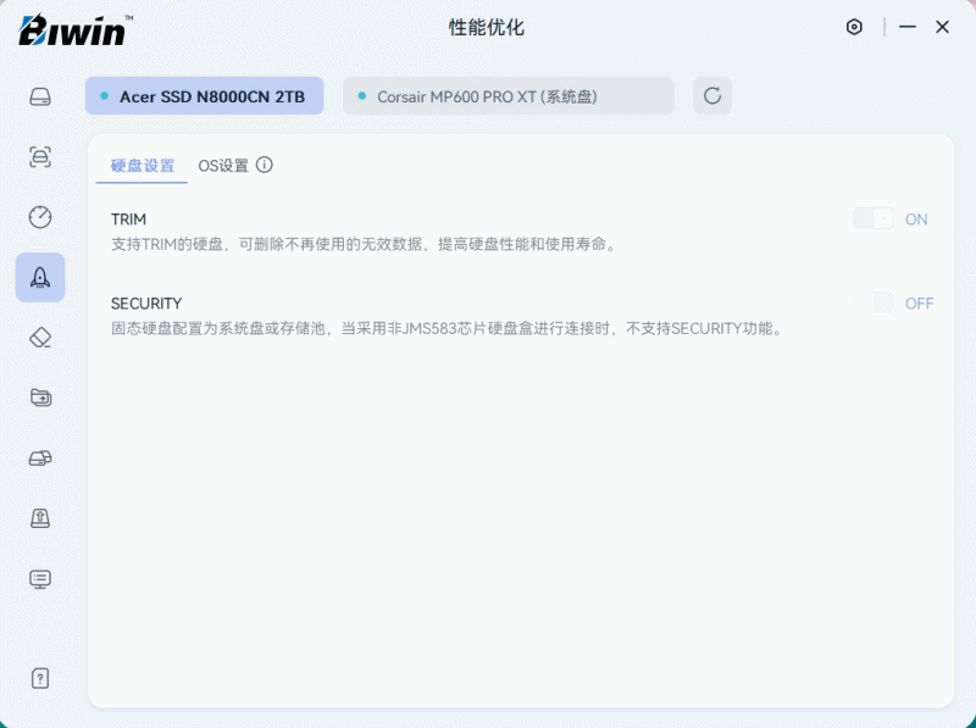Screen dimensions: 976x728
Task: Click the 性能优化 window title
Action: (487, 27)
